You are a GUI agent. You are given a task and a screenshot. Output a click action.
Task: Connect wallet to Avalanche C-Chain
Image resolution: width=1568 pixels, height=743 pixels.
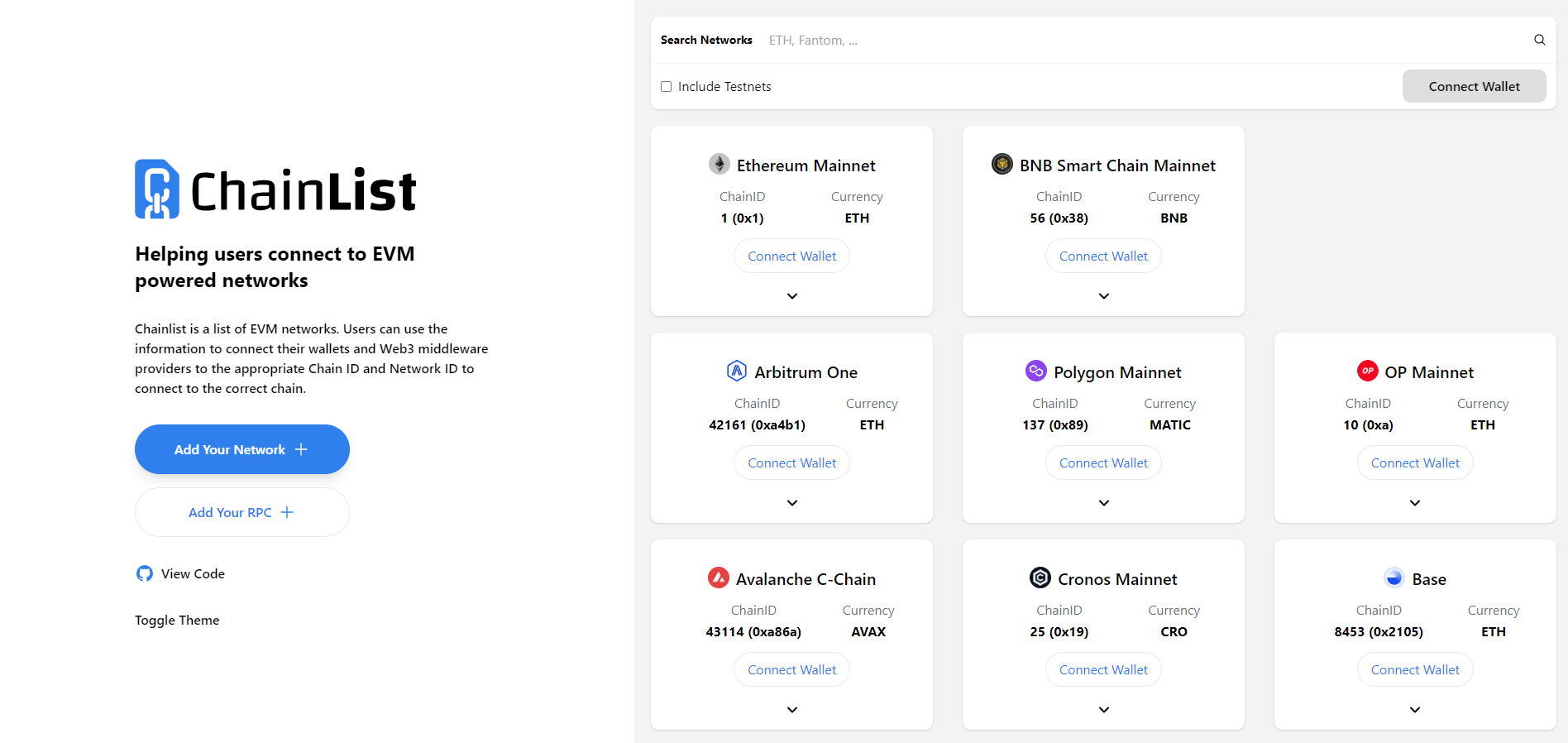tap(792, 670)
